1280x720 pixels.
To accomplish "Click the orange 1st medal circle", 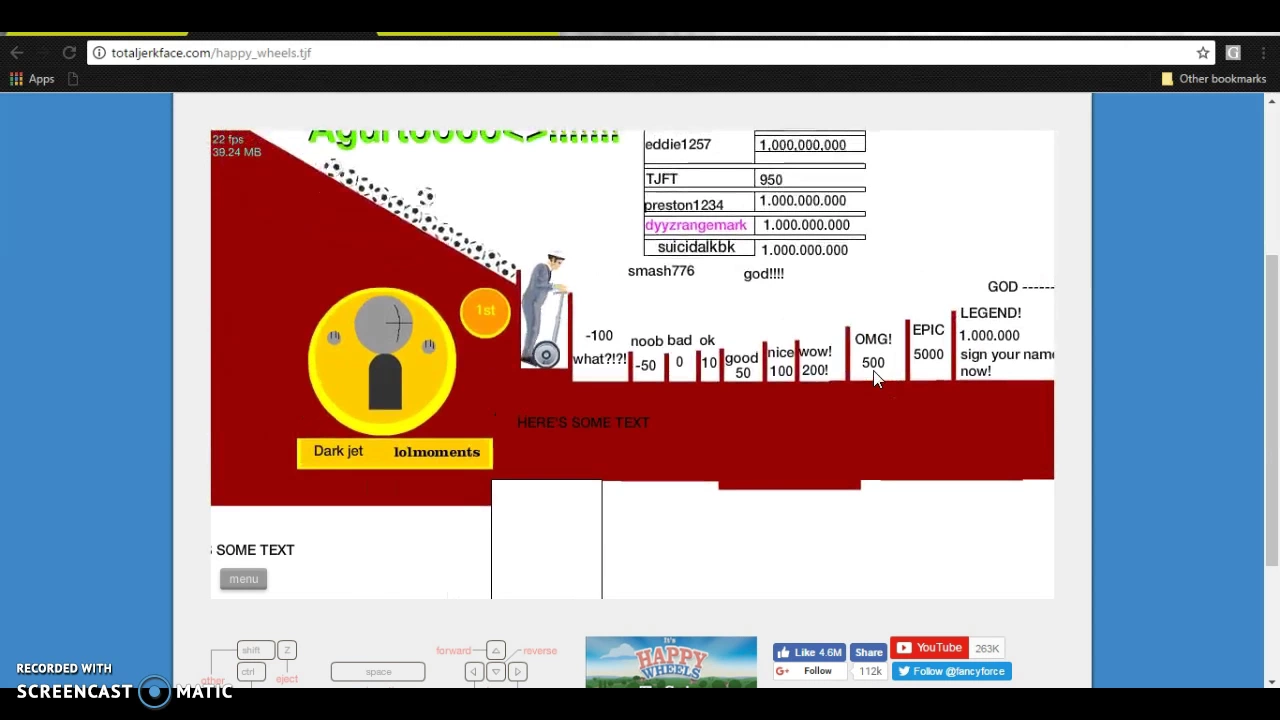I will (485, 312).
